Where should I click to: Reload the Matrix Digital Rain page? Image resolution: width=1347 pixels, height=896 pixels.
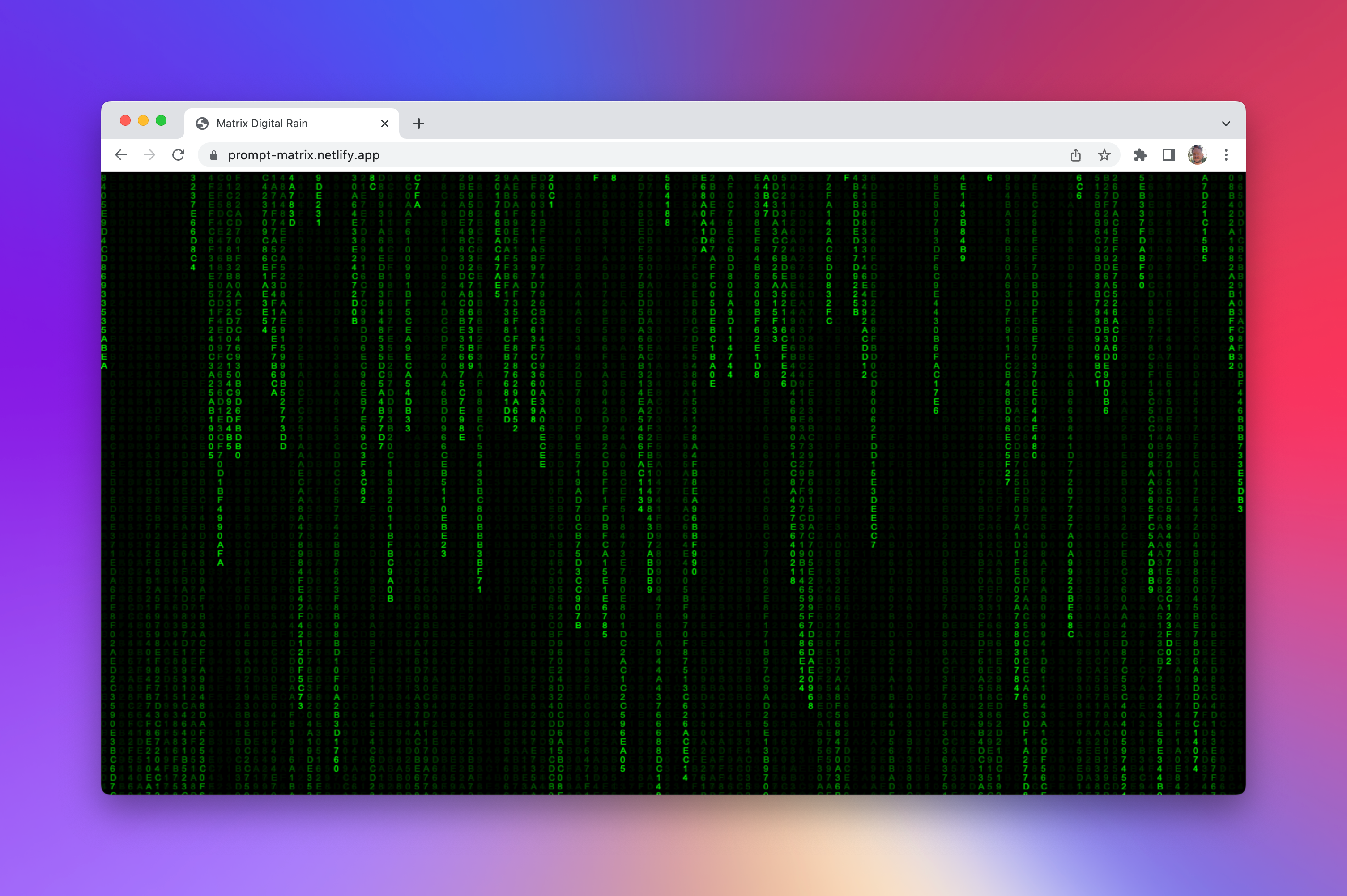pos(178,155)
